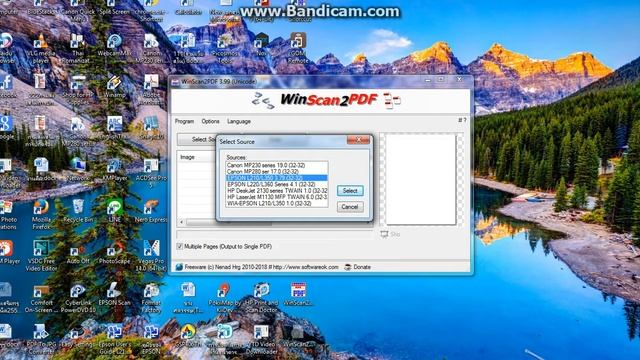Open Vegas Pro 14.0 desktop shortcut

coord(151,256)
